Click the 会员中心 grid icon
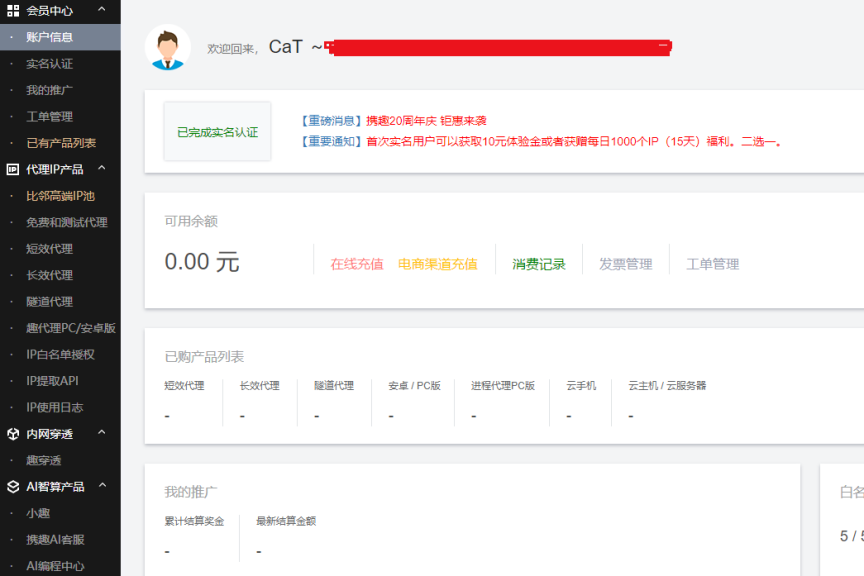Viewport: 864px width, 576px height. (x=14, y=11)
